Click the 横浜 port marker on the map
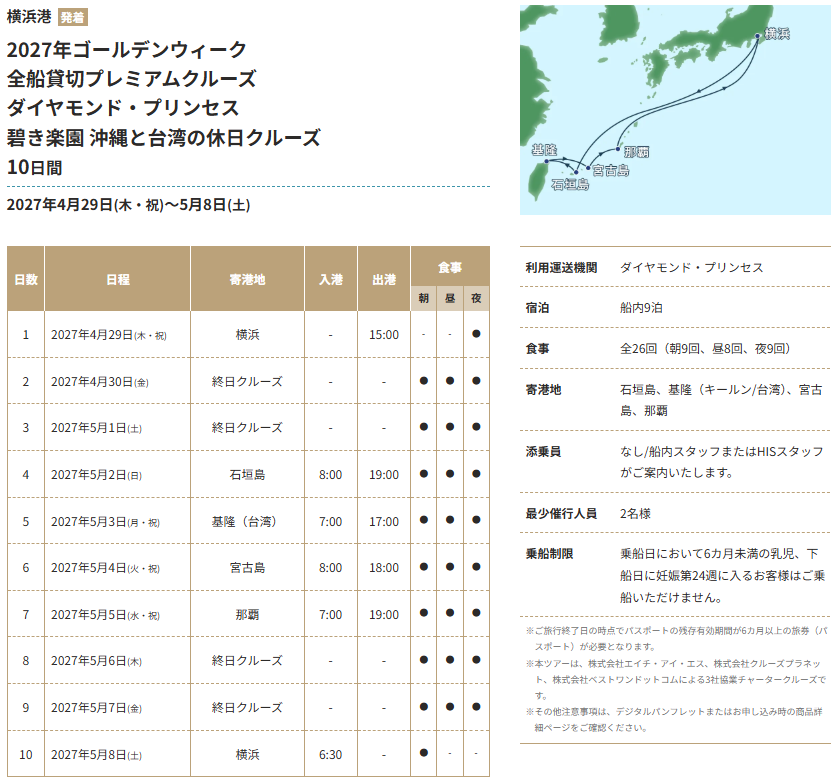The width and height of the screenshot is (831, 779). pyautogui.click(x=758, y=36)
